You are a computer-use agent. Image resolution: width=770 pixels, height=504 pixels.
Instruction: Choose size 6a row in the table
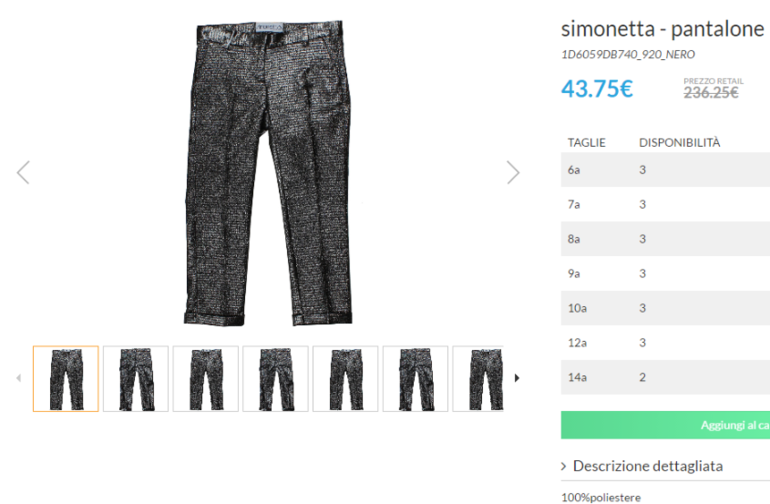(x=665, y=170)
